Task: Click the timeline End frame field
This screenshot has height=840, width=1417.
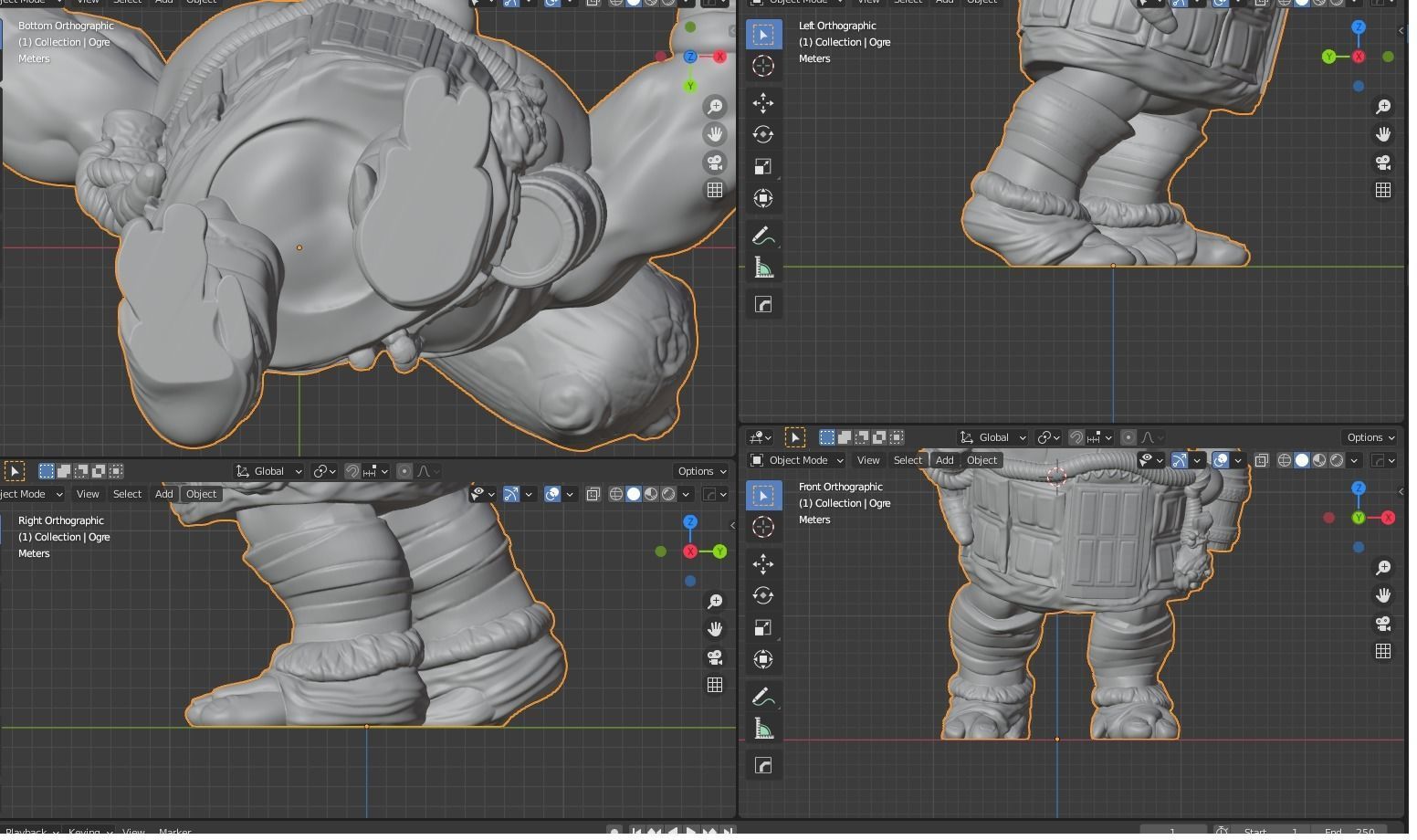Action: [x=1350, y=831]
